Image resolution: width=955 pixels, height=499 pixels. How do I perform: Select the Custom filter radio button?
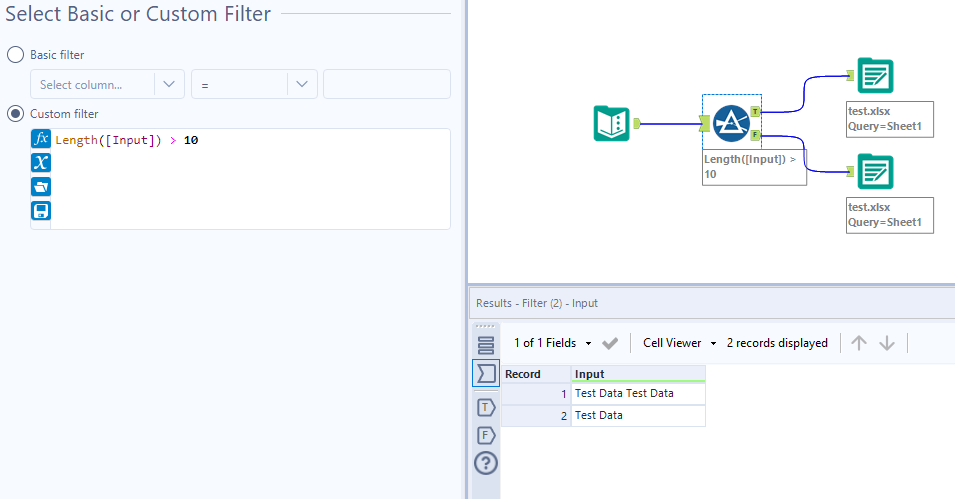[15, 114]
